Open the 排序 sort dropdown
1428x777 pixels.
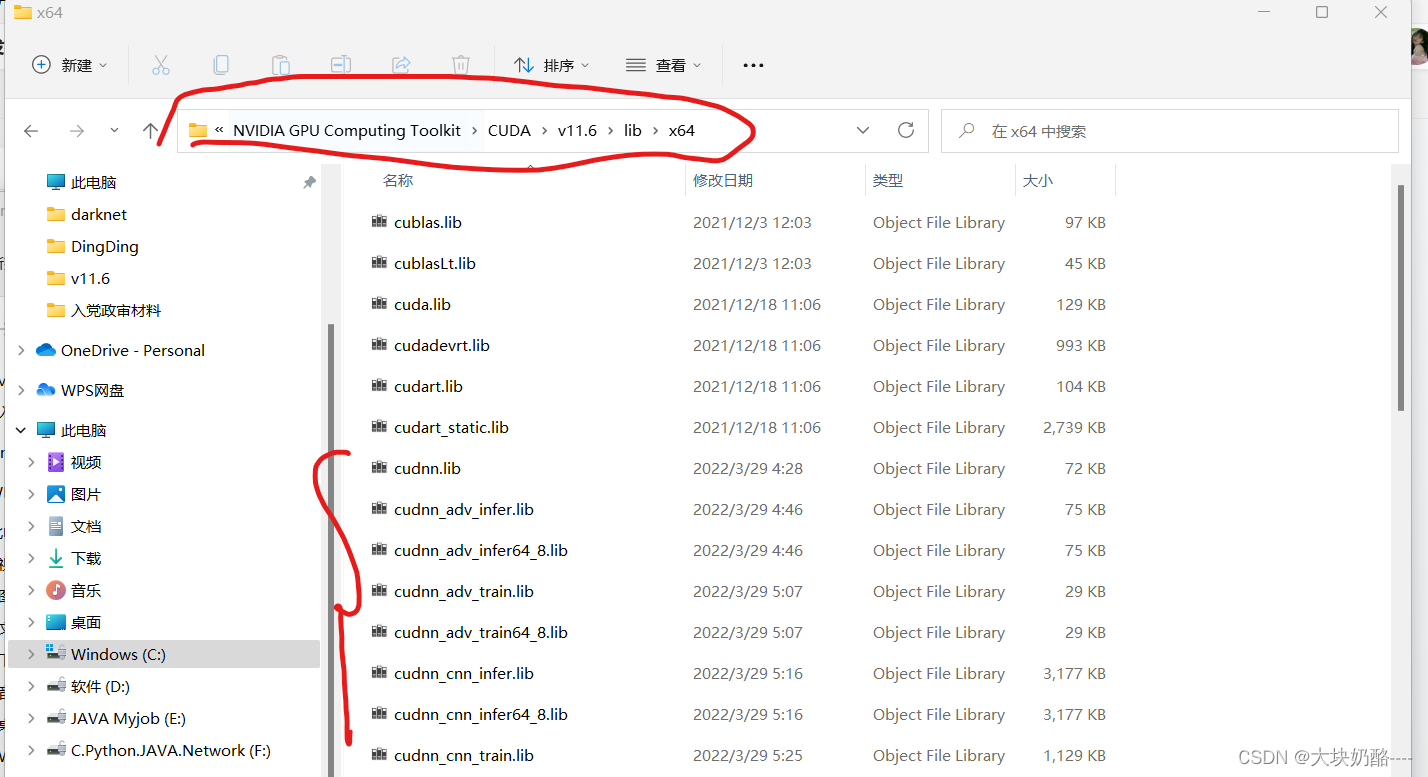coord(552,64)
